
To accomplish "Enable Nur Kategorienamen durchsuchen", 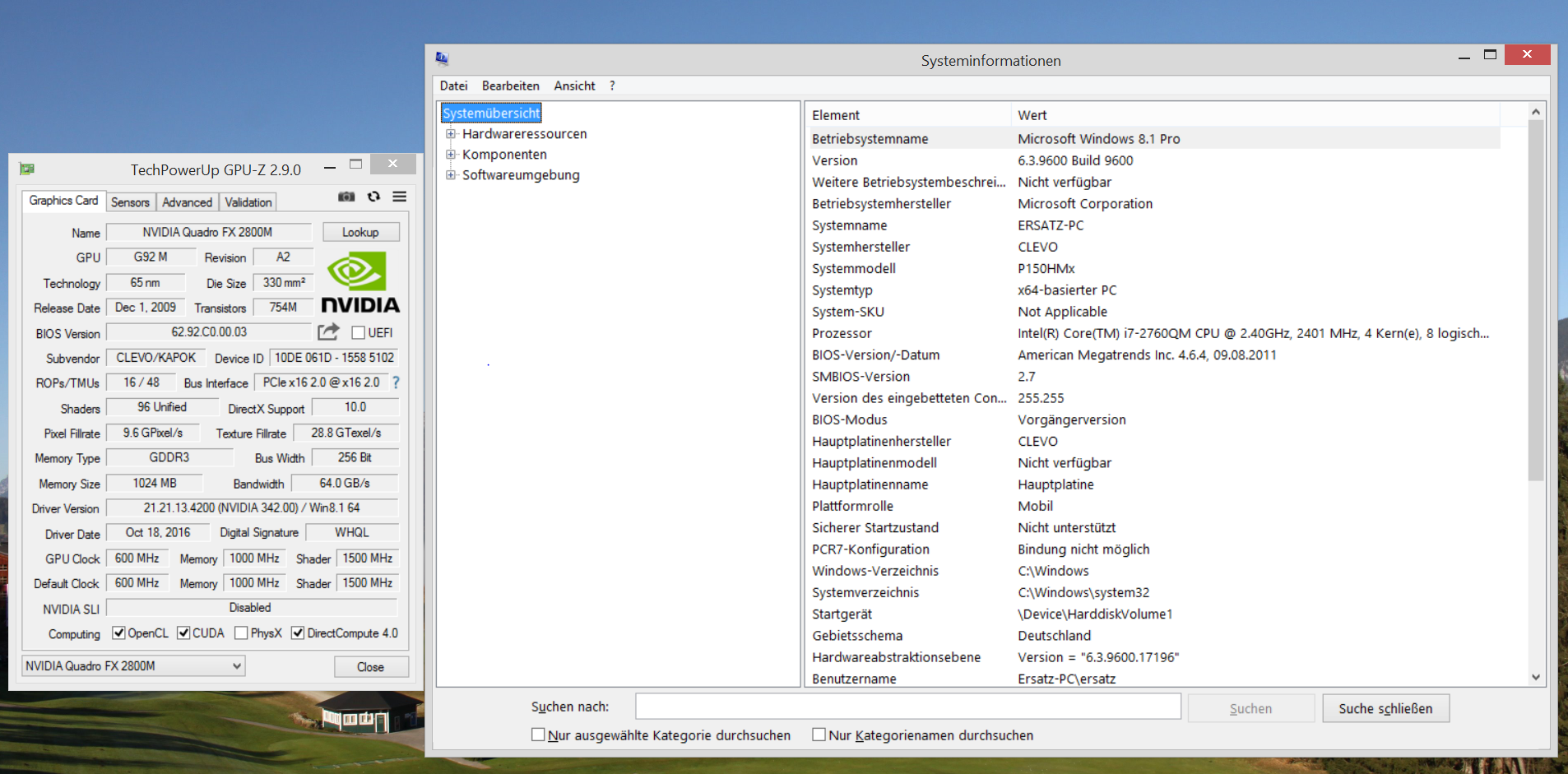I will [x=819, y=735].
